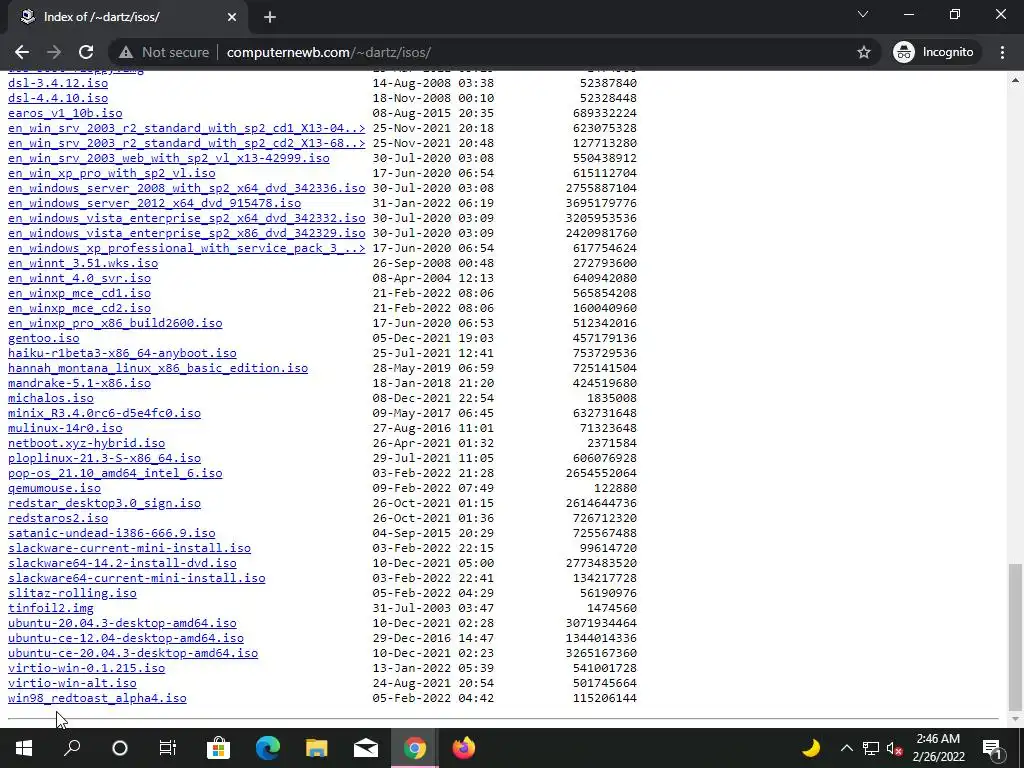Open Windows taskbar search
1024x768 pixels.
[72, 748]
